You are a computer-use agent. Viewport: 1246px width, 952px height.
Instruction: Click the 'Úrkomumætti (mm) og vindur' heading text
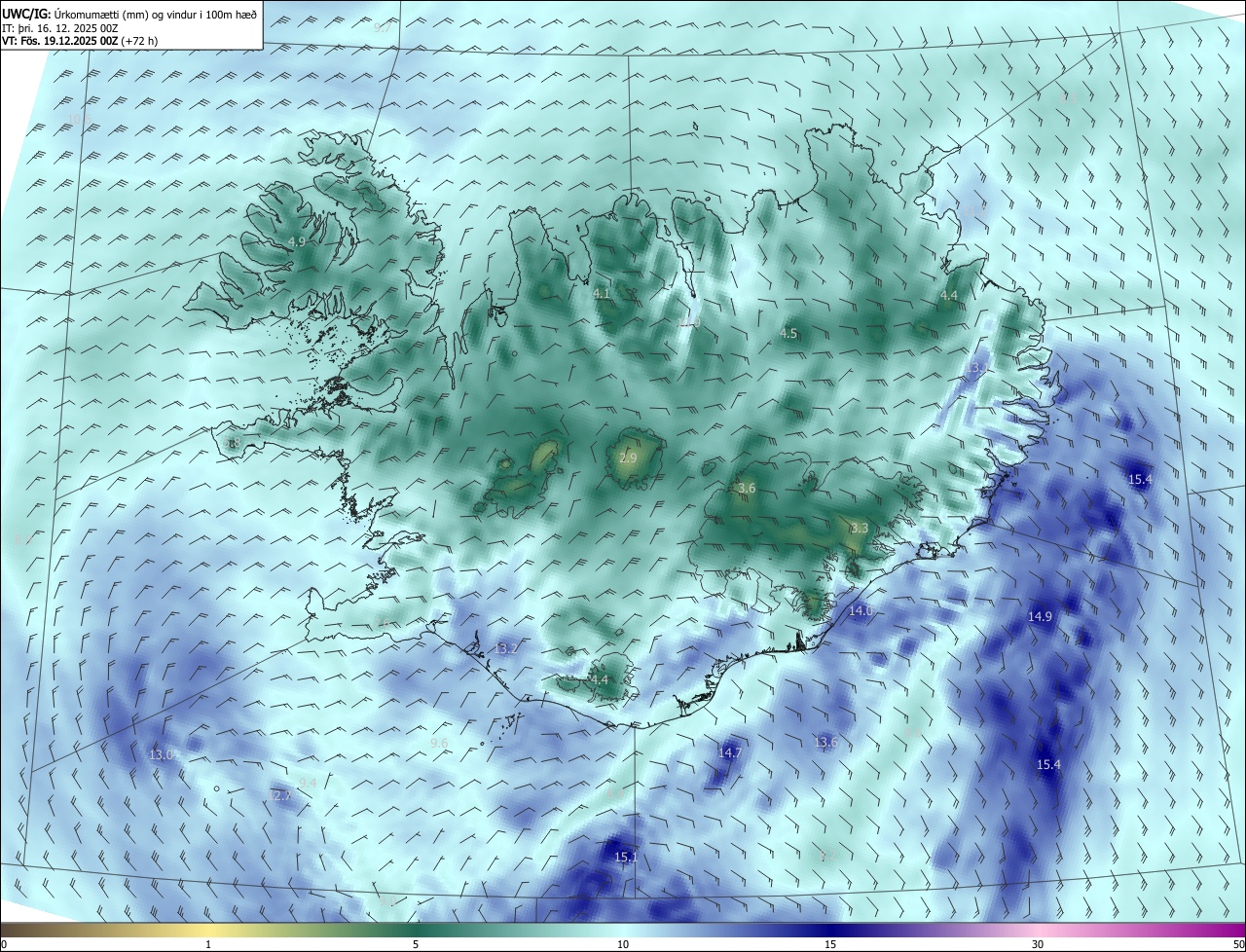point(125,15)
